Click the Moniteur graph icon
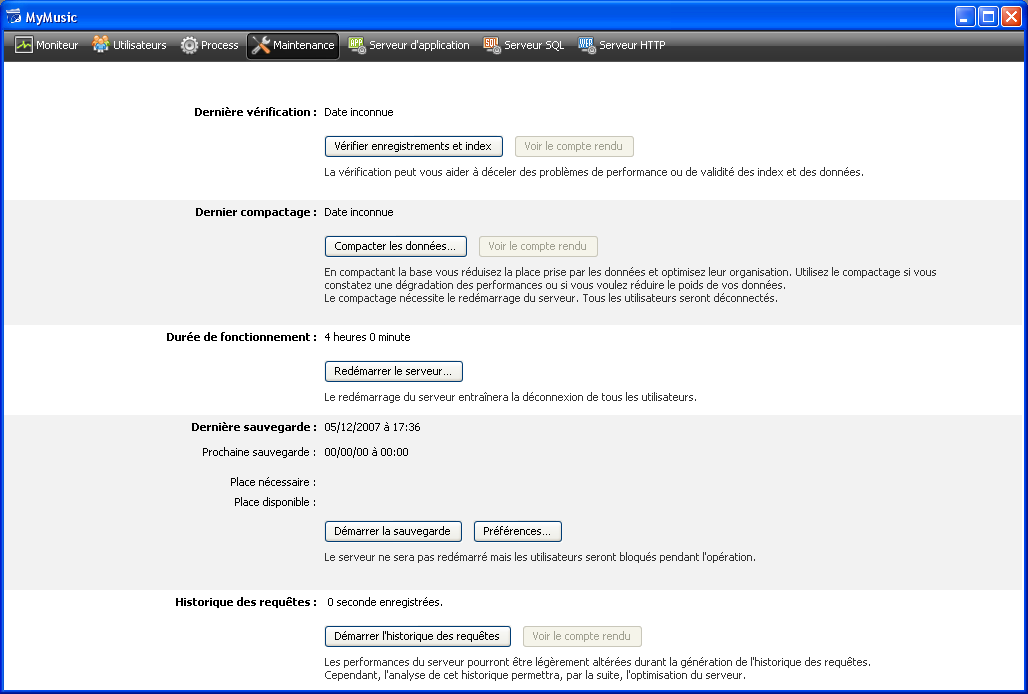This screenshot has height=694, width=1028. [x=24, y=45]
